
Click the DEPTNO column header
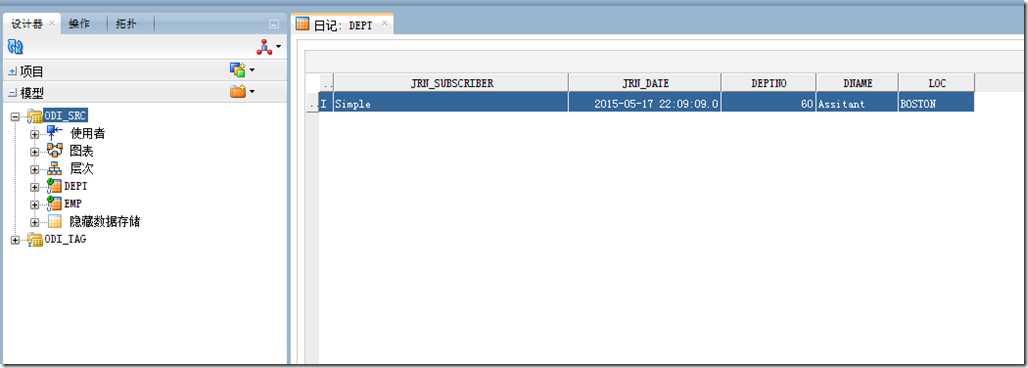769,83
